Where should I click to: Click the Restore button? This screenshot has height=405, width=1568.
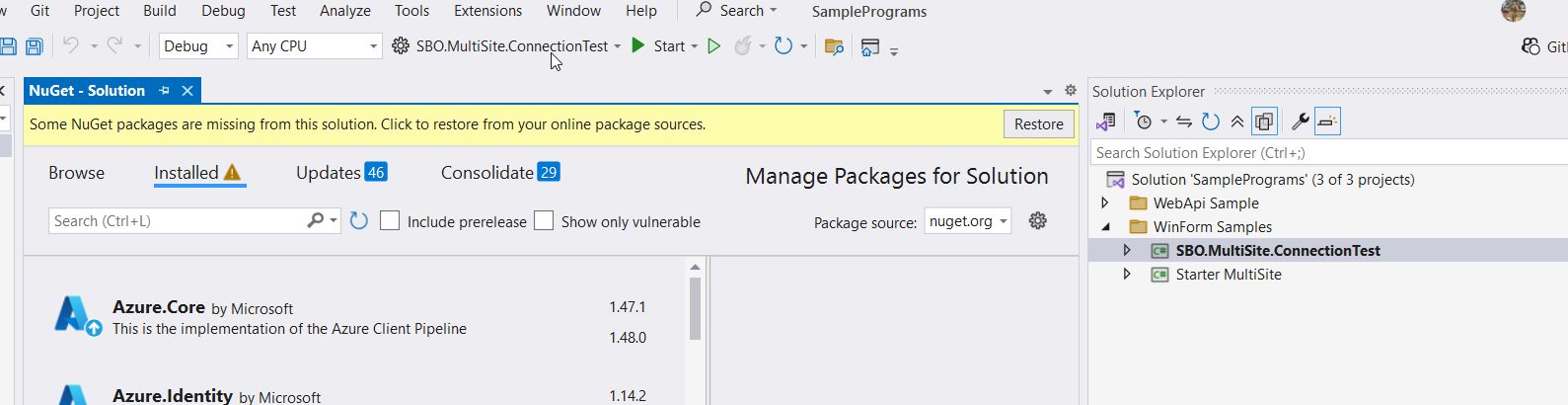pyautogui.click(x=1039, y=124)
